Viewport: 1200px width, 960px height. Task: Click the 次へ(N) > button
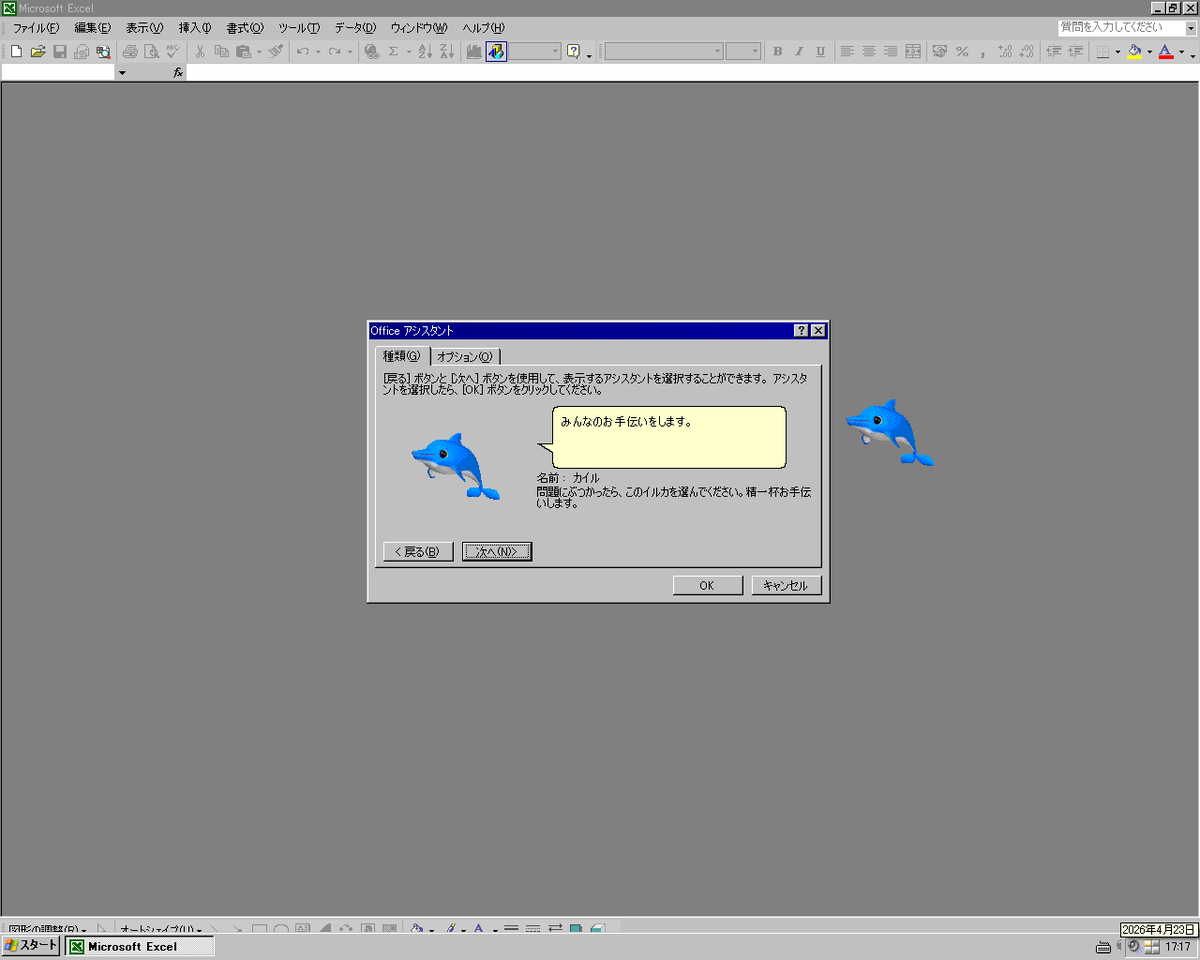tap(497, 551)
